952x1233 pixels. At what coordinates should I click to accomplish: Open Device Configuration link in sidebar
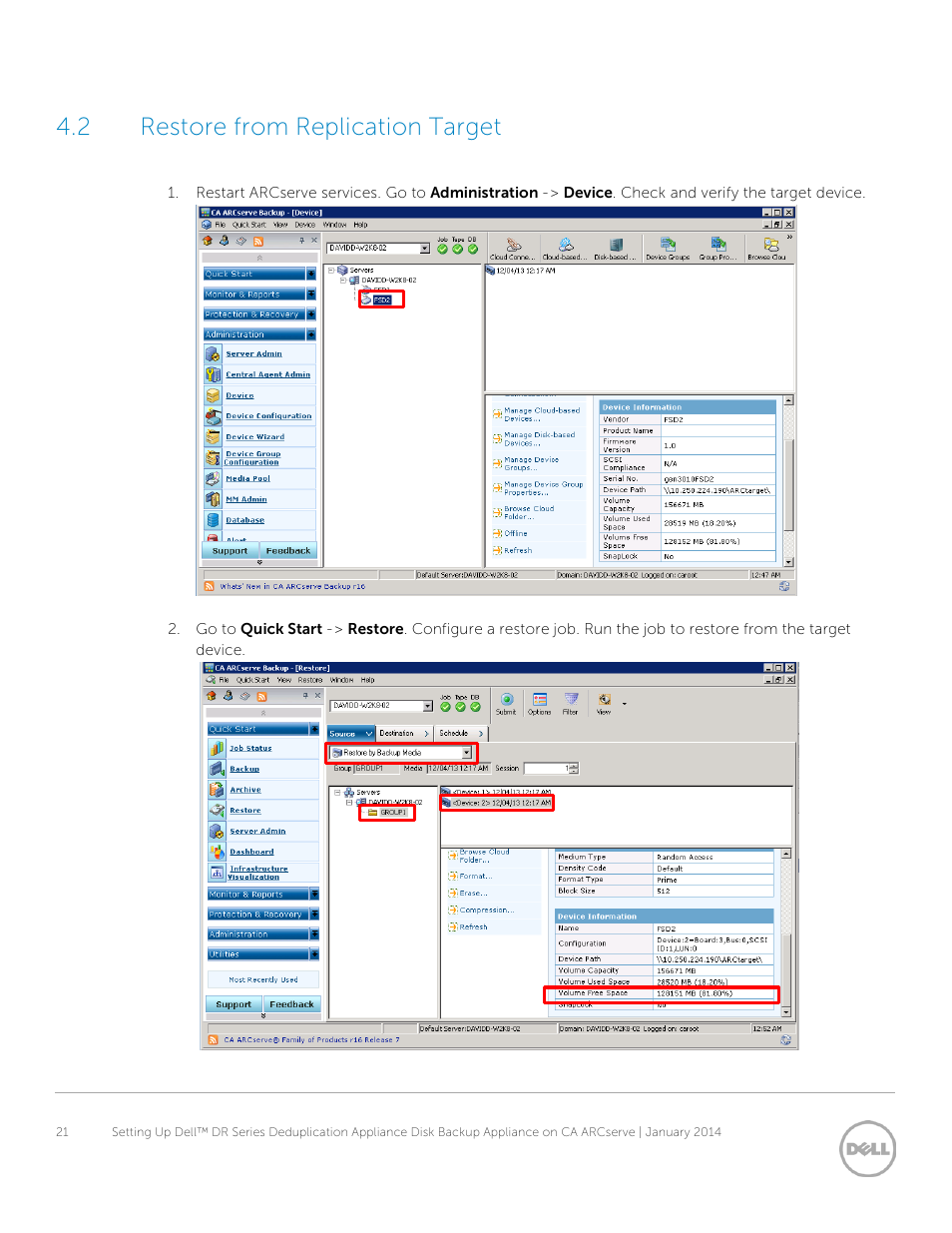(x=268, y=416)
